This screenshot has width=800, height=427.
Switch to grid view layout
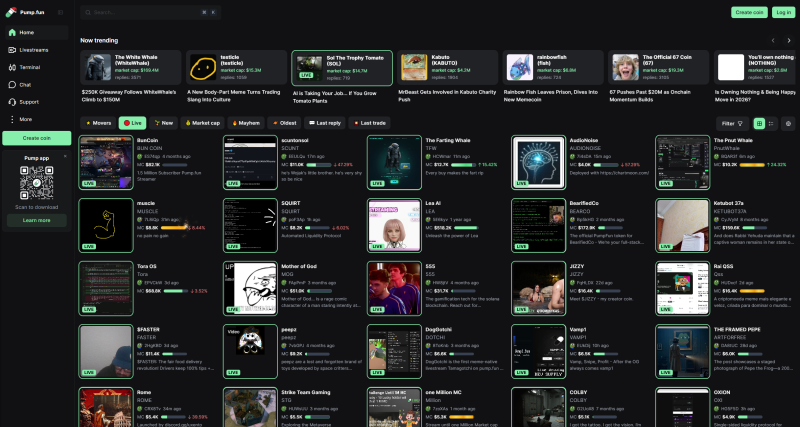759,122
